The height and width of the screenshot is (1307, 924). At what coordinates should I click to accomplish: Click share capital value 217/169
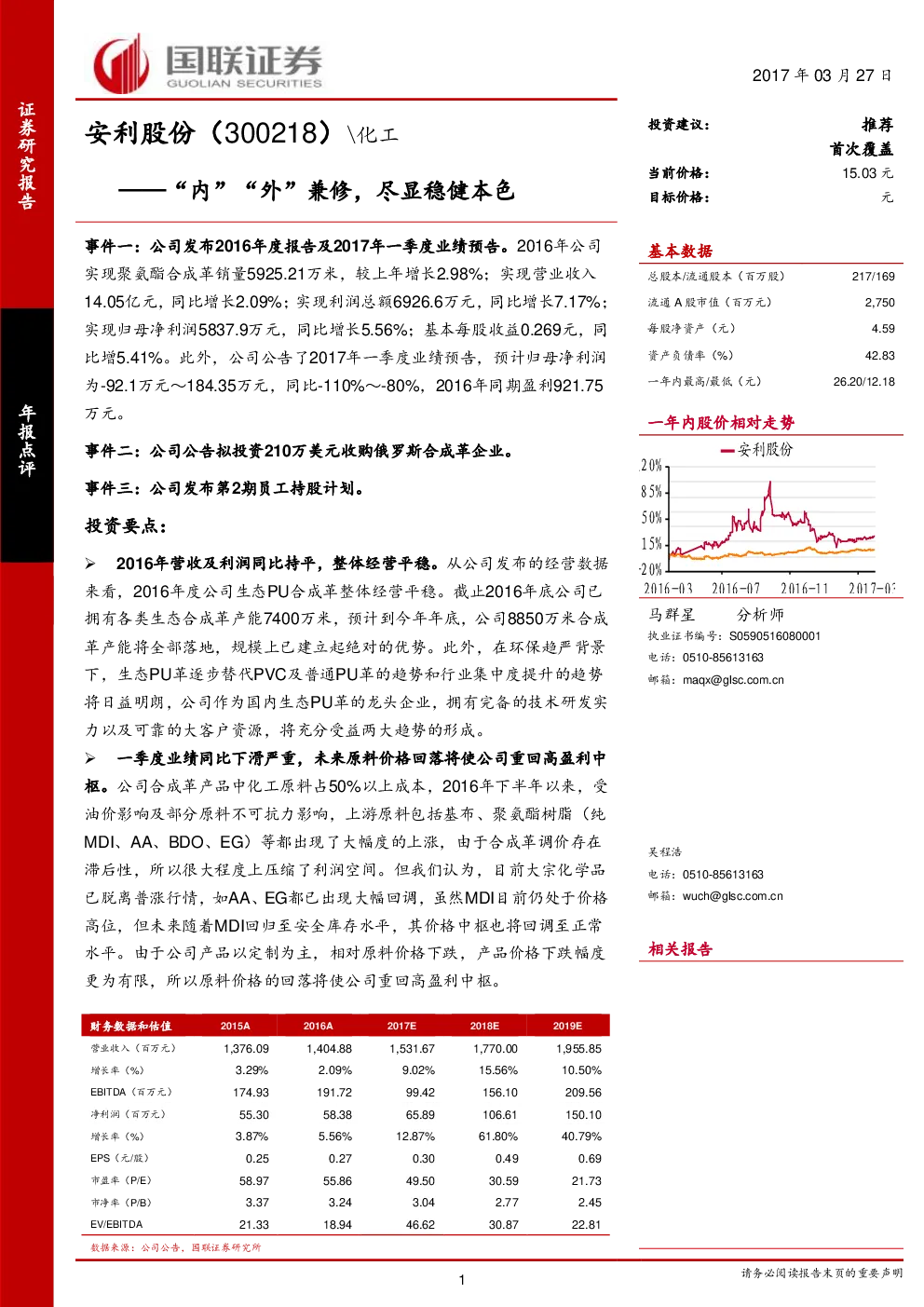tap(873, 277)
